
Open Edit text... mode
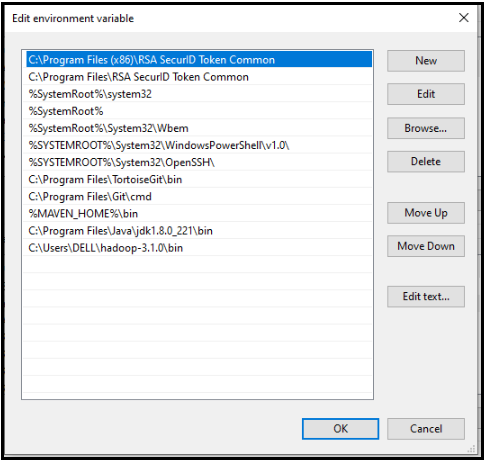coord(426,296)
